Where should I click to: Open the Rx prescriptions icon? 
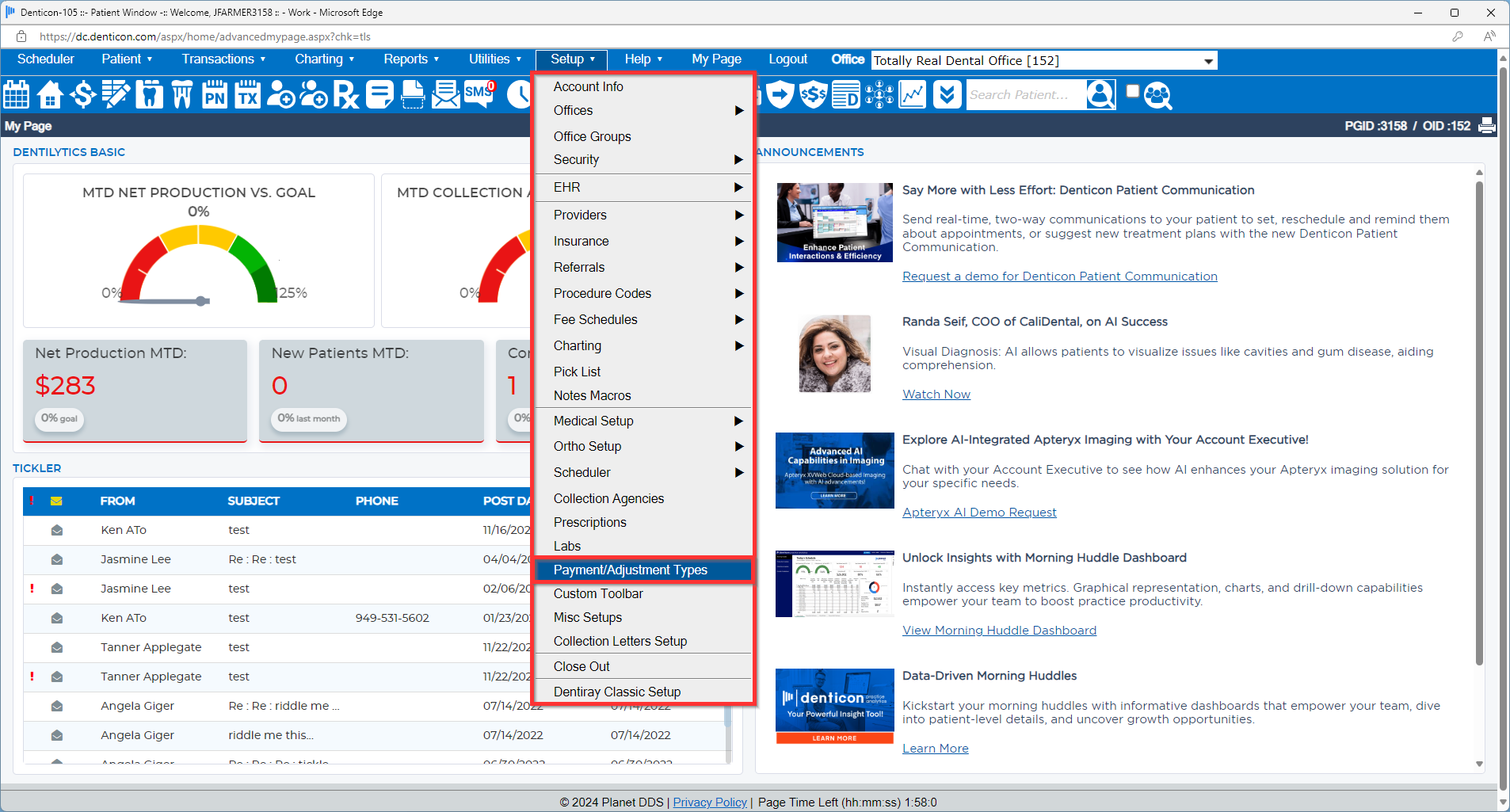346,95
